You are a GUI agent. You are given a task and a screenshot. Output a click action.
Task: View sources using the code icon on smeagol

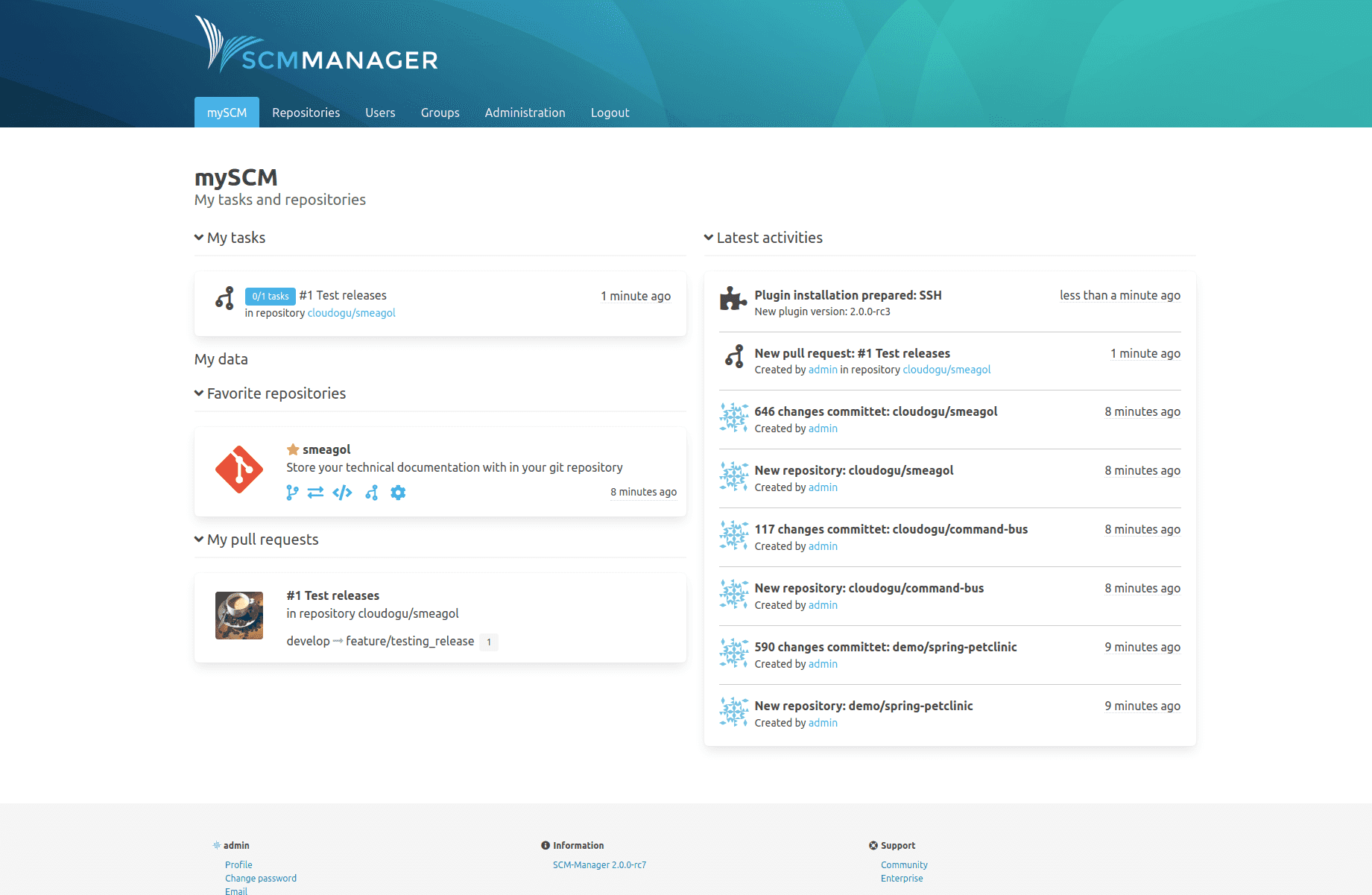pyautogui.click(x=342, y=492)
